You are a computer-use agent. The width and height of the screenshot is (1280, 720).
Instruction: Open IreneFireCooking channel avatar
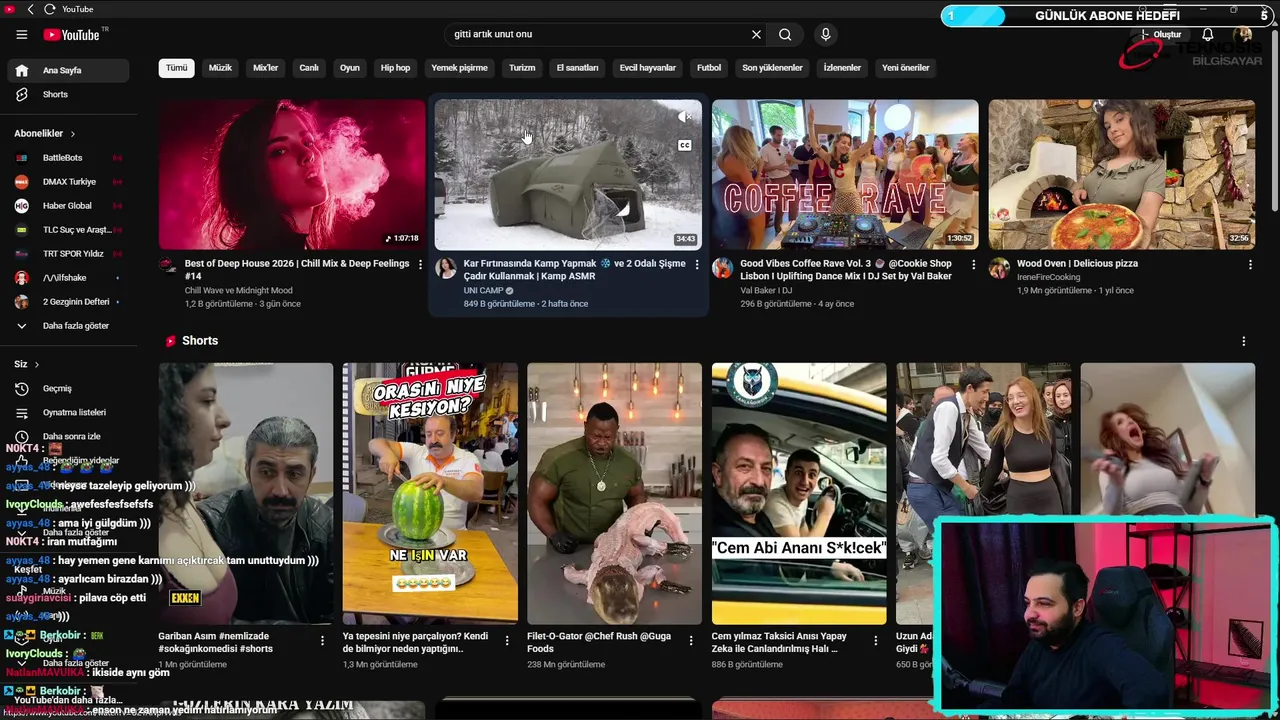point(999,268)
